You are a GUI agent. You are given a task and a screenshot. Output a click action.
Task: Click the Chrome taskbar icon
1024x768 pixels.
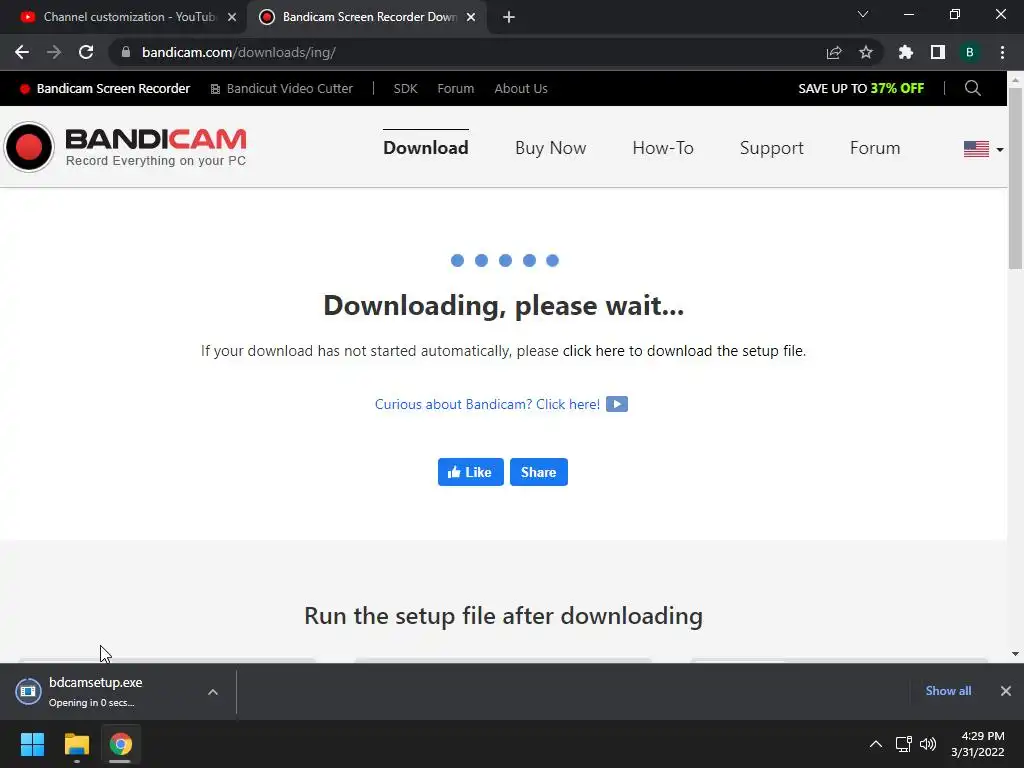click(x=120, y=744)
